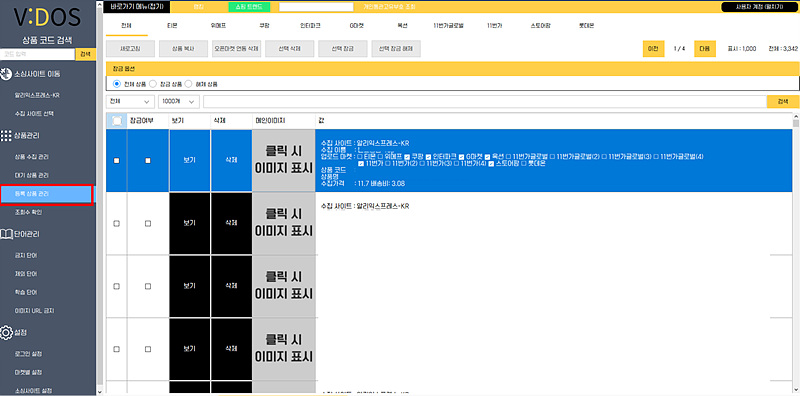Click the wide product filter text field

point(484,102)
